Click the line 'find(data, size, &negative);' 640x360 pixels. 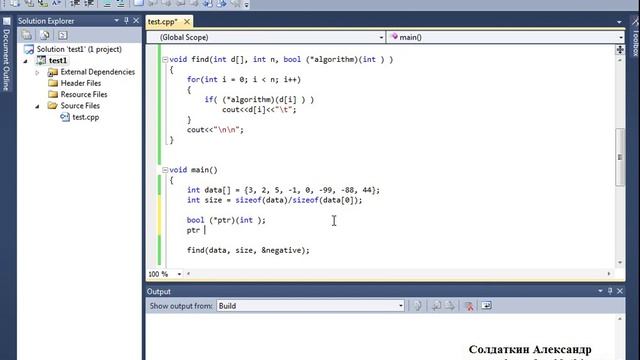(x=248, y=250)
